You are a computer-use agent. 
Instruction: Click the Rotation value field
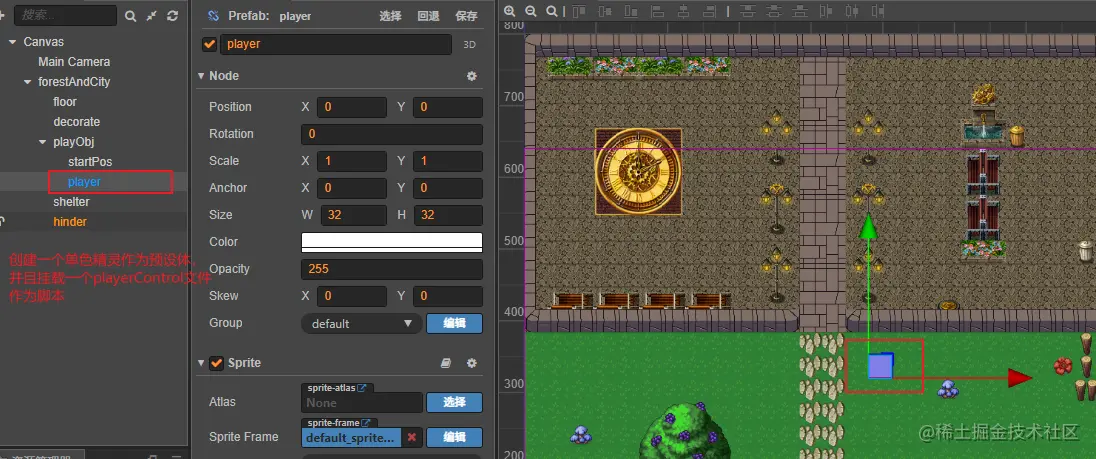[x=392, y=134]
